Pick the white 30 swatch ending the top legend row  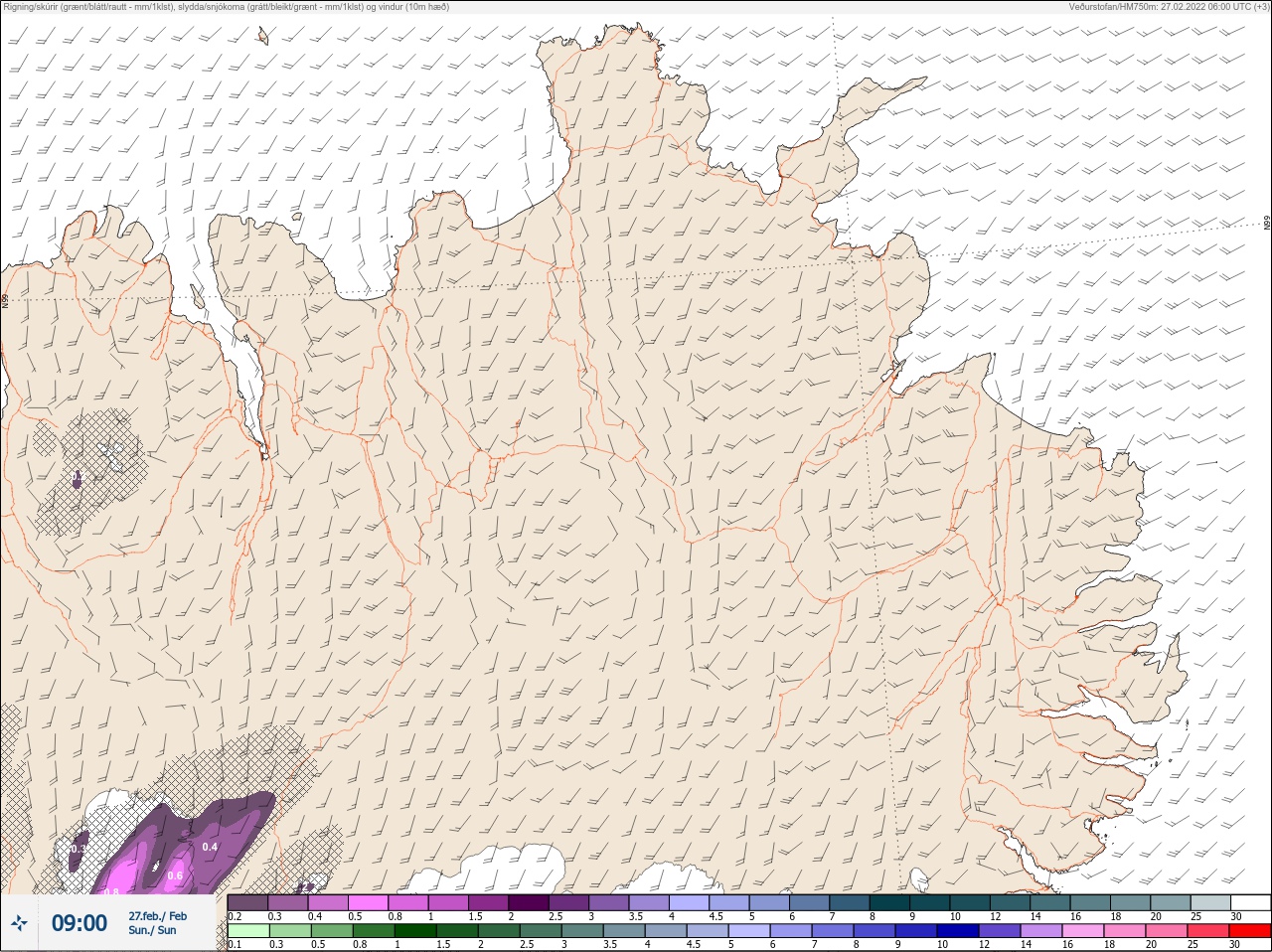coord(1250,902)
